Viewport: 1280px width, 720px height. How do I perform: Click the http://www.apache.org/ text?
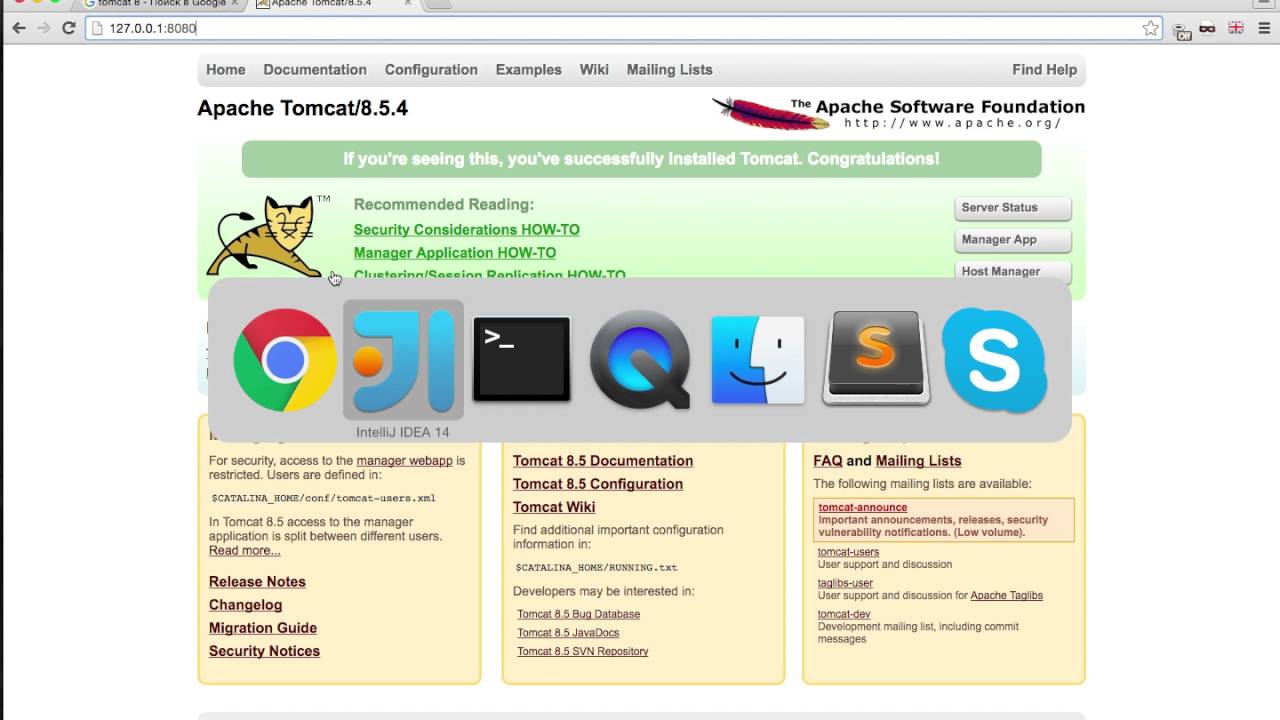click(x=952, y=123)
